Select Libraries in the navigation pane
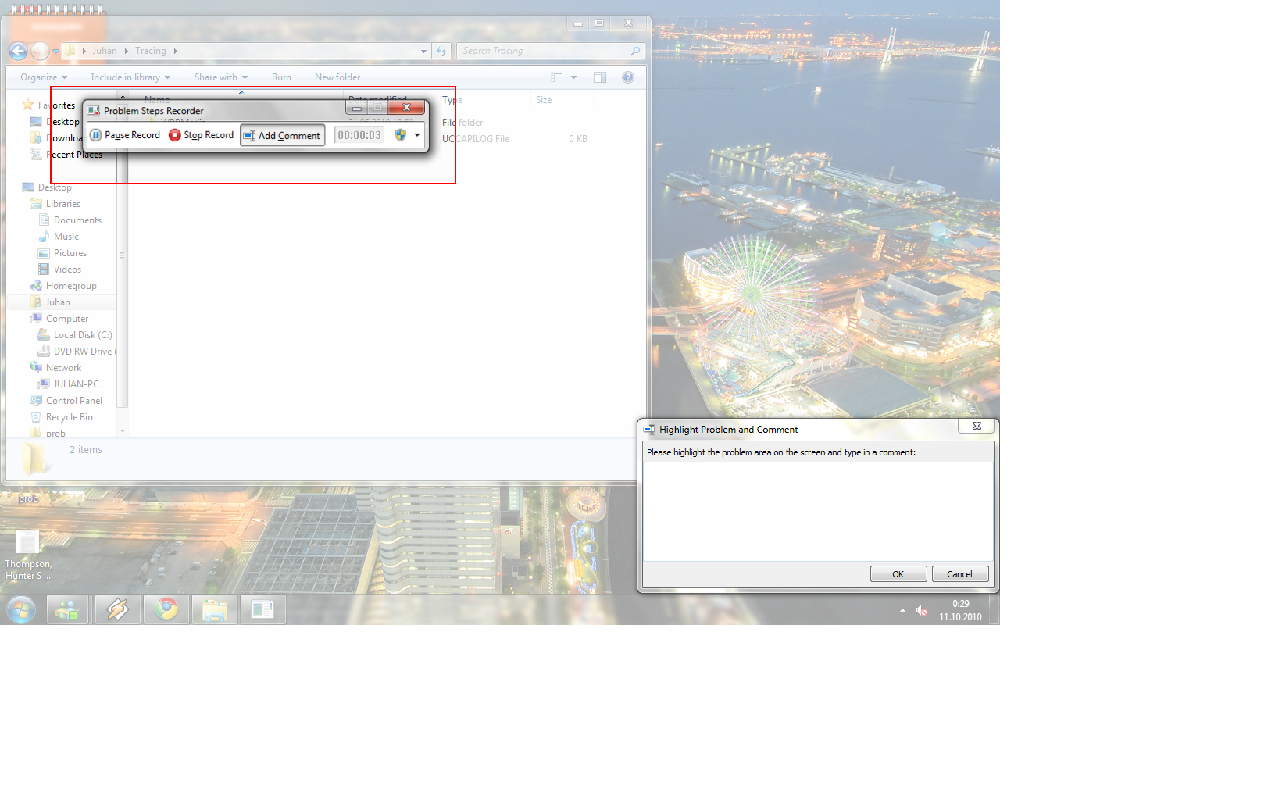This screenshot has height=800, width=1280. tap(62, 204)
